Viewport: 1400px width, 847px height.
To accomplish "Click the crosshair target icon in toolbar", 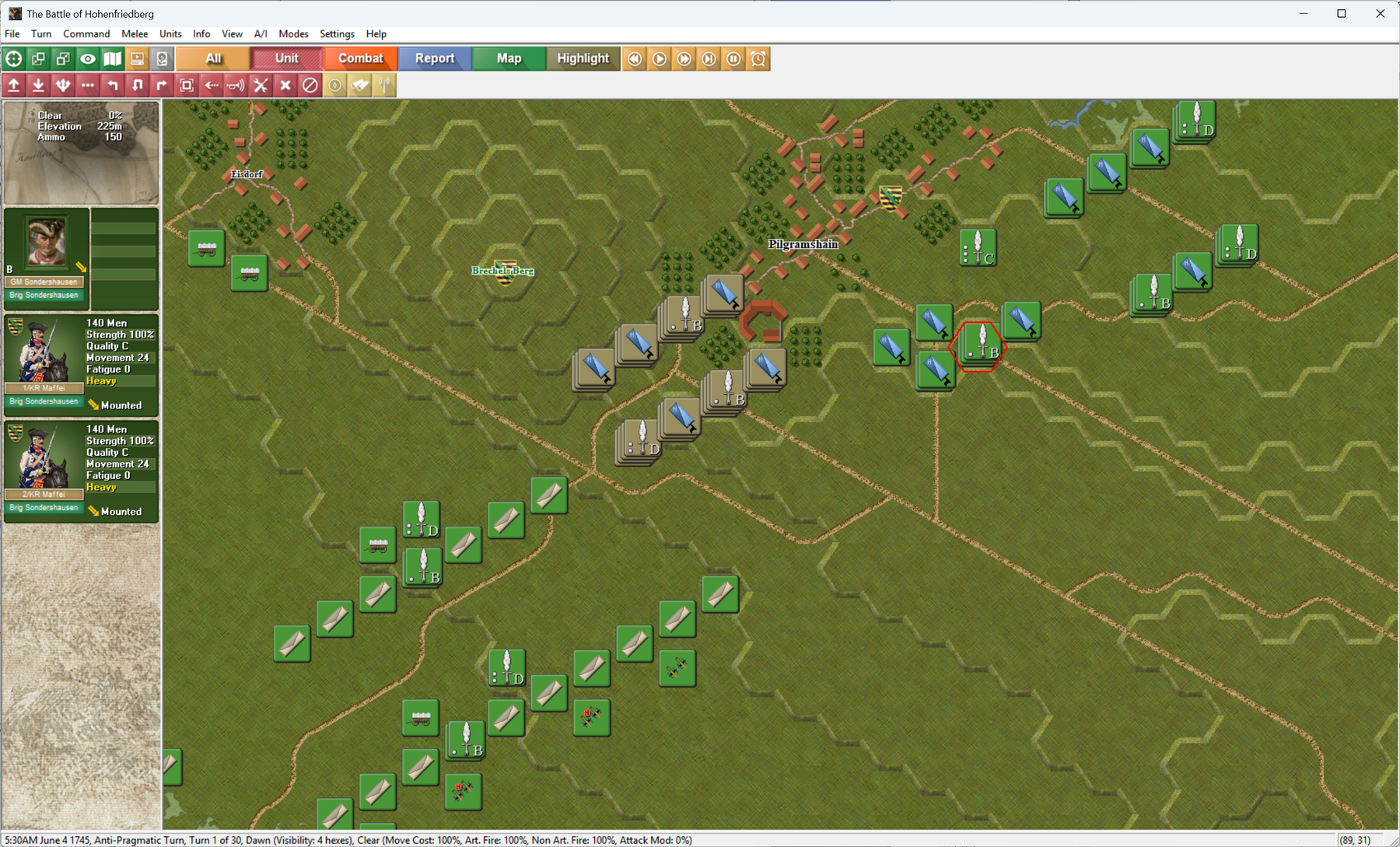I will coord(14,59).
